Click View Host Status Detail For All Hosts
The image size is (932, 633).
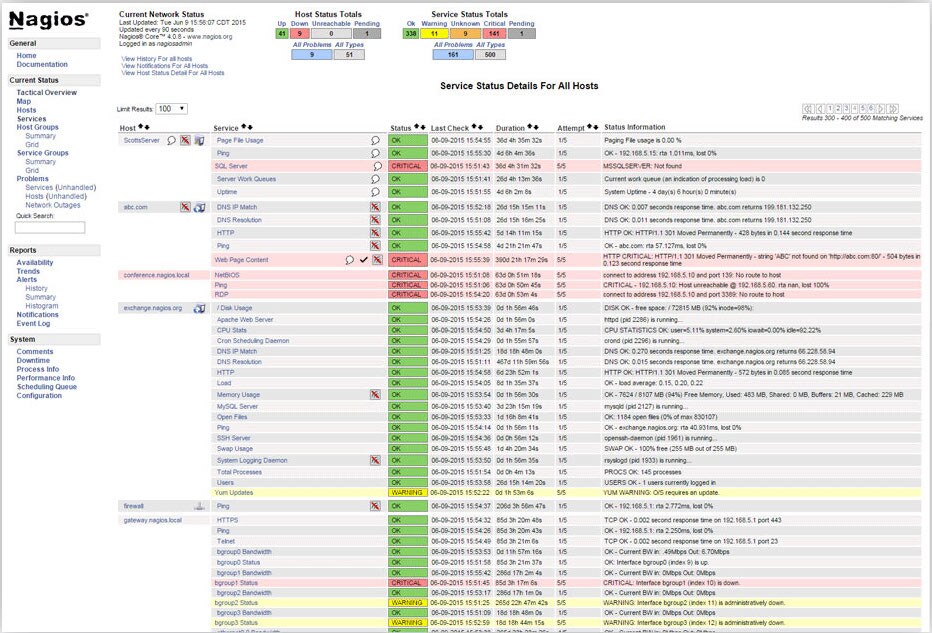click(173, 73)
